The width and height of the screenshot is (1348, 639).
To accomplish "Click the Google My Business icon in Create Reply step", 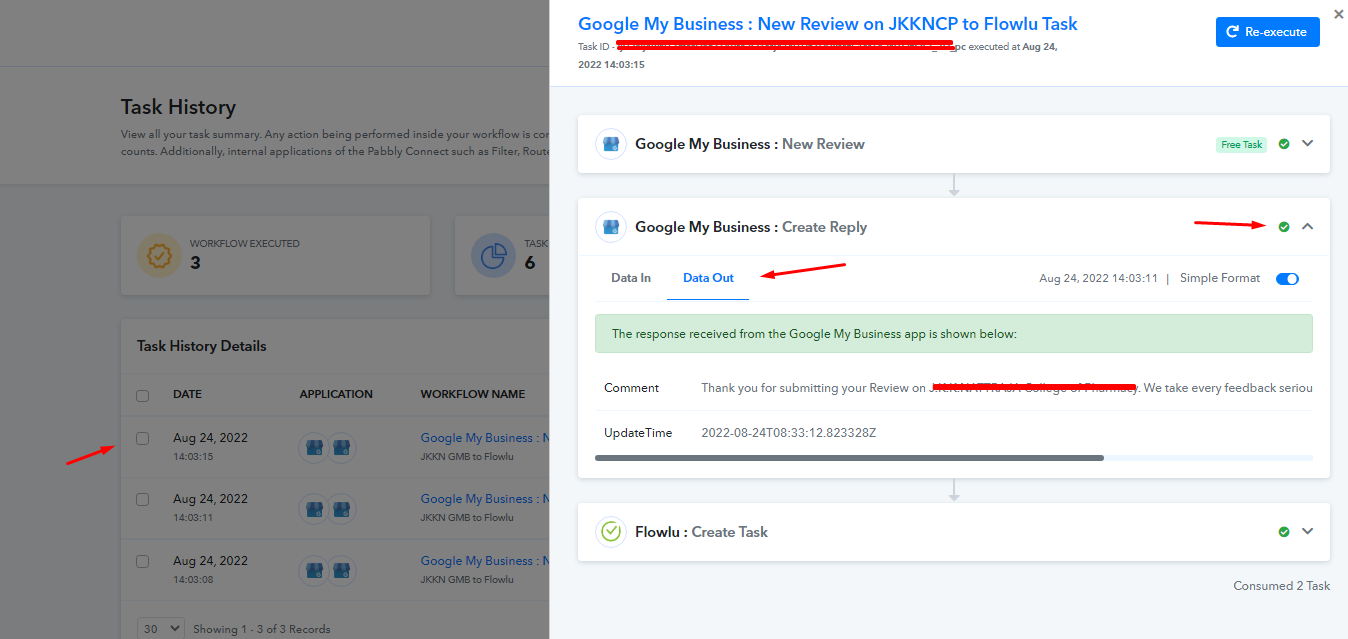I will tap(611, 227).
